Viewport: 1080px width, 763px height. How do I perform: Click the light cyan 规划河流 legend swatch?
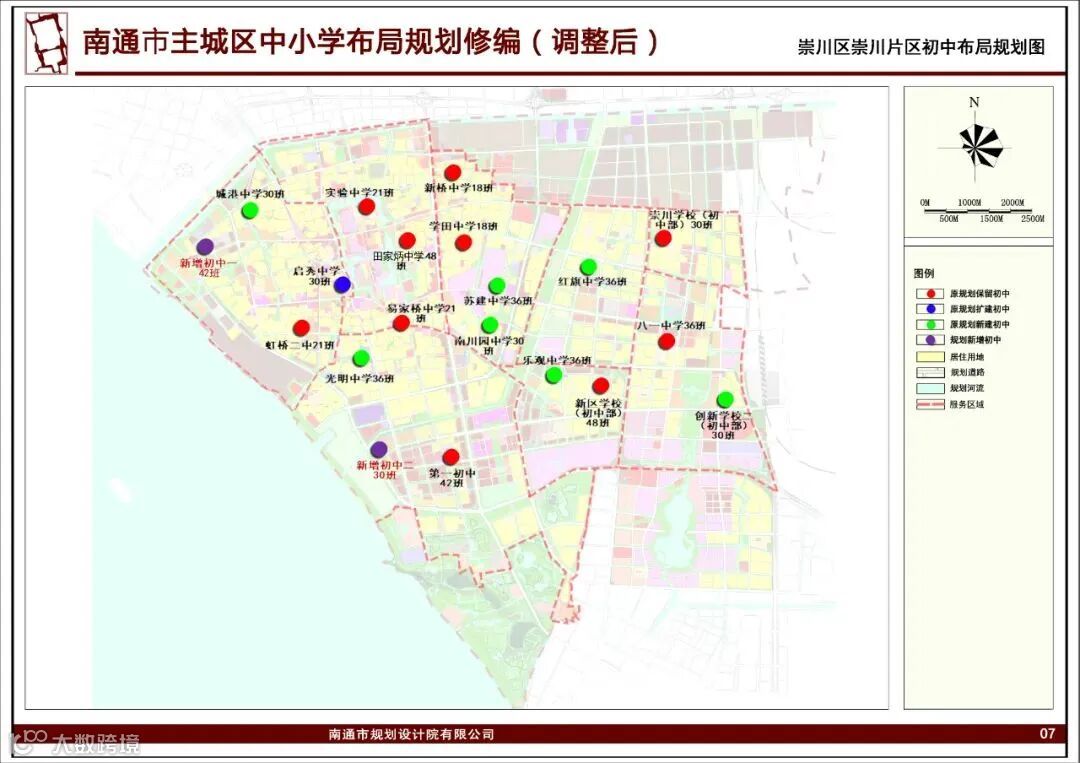930,388
